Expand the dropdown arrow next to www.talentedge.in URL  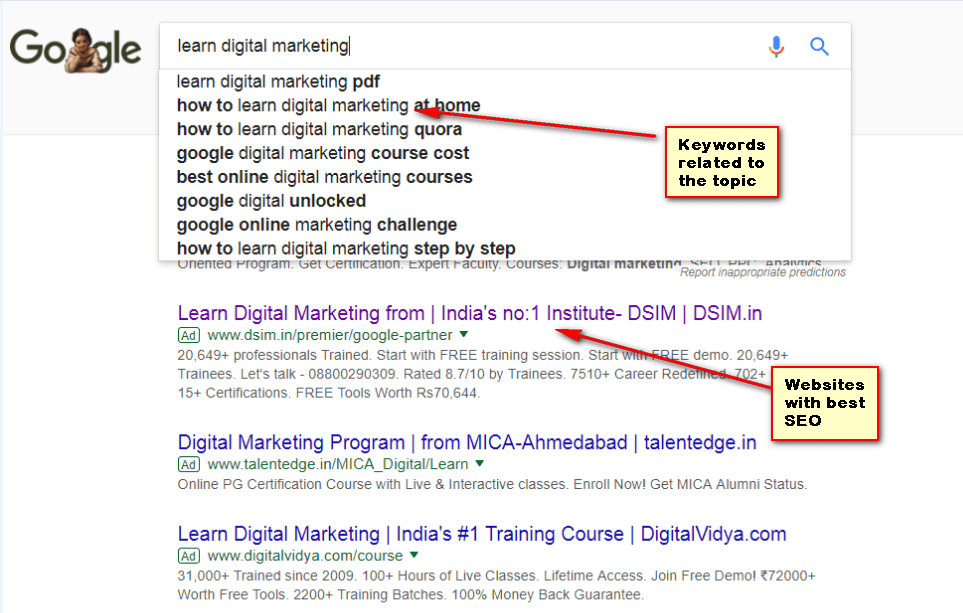[x=480, y=464]
